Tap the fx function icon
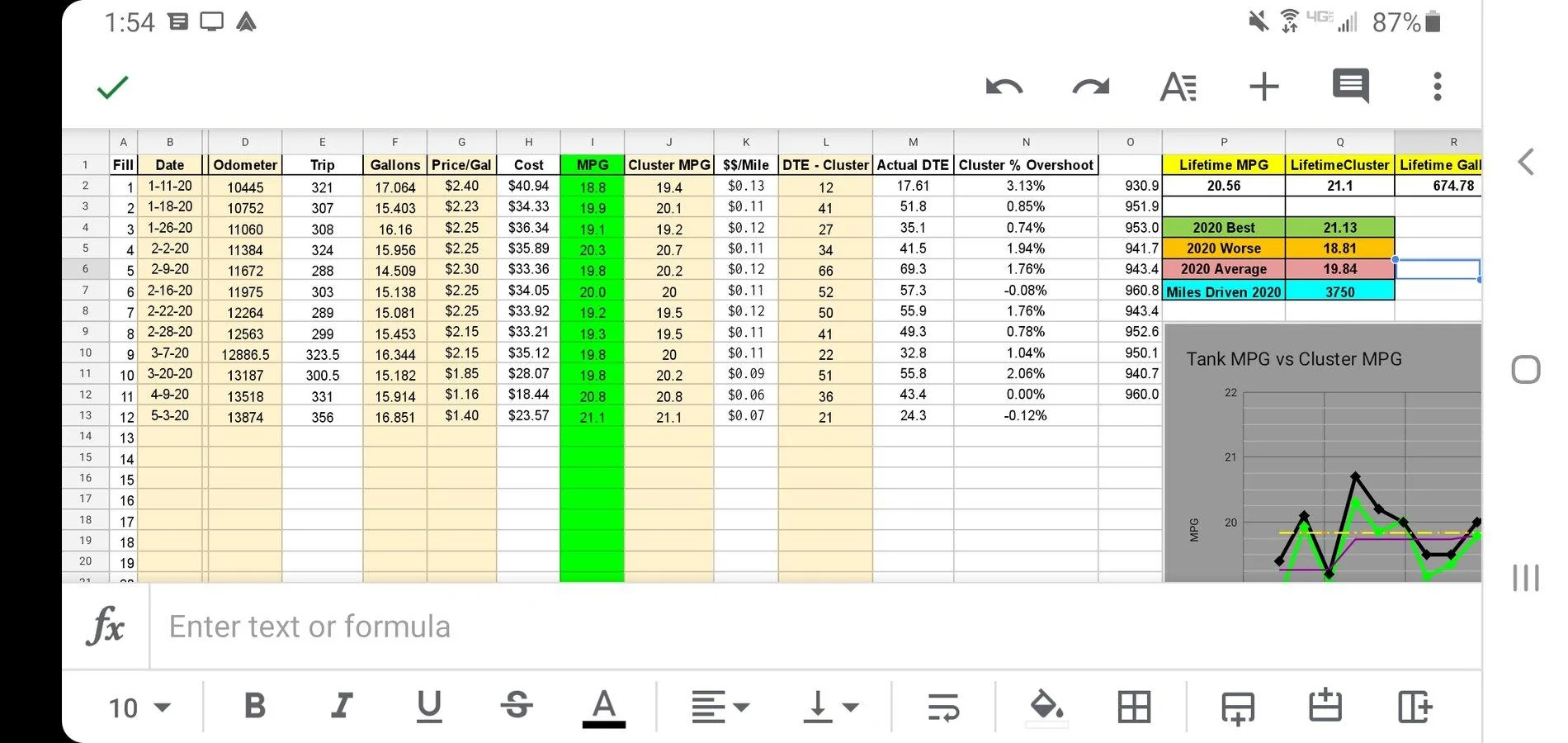Viewport: 1568px width, 743px height. [x=106, y=627]
